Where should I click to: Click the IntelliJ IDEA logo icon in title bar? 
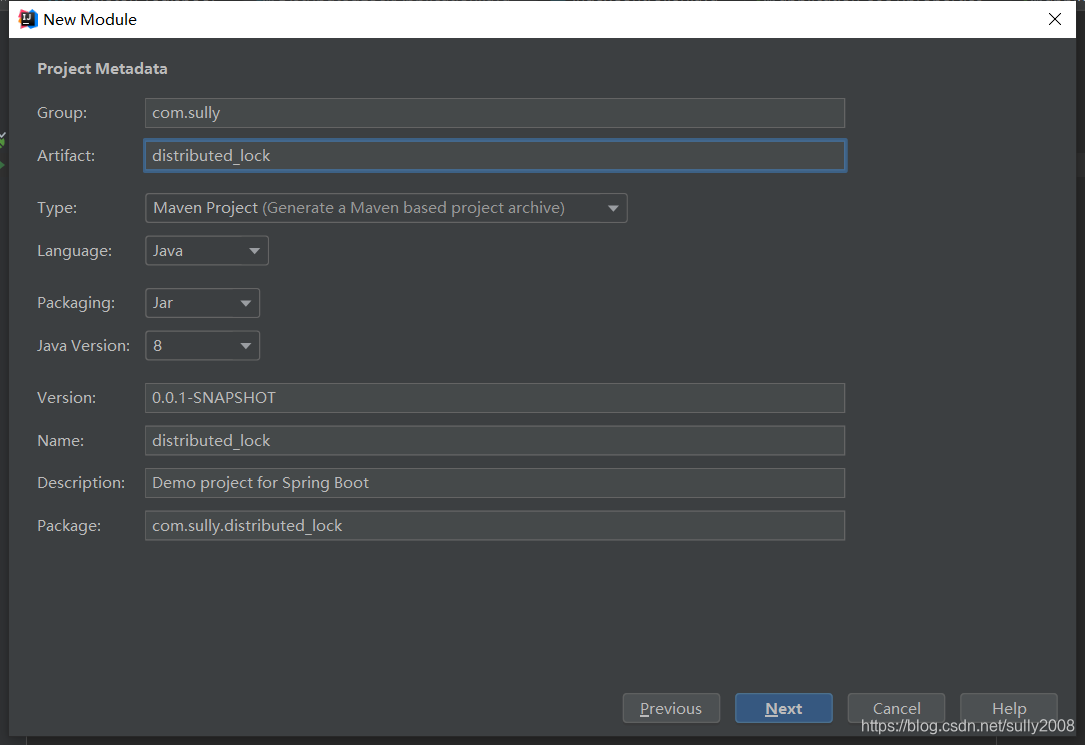[x=28, y=19]
